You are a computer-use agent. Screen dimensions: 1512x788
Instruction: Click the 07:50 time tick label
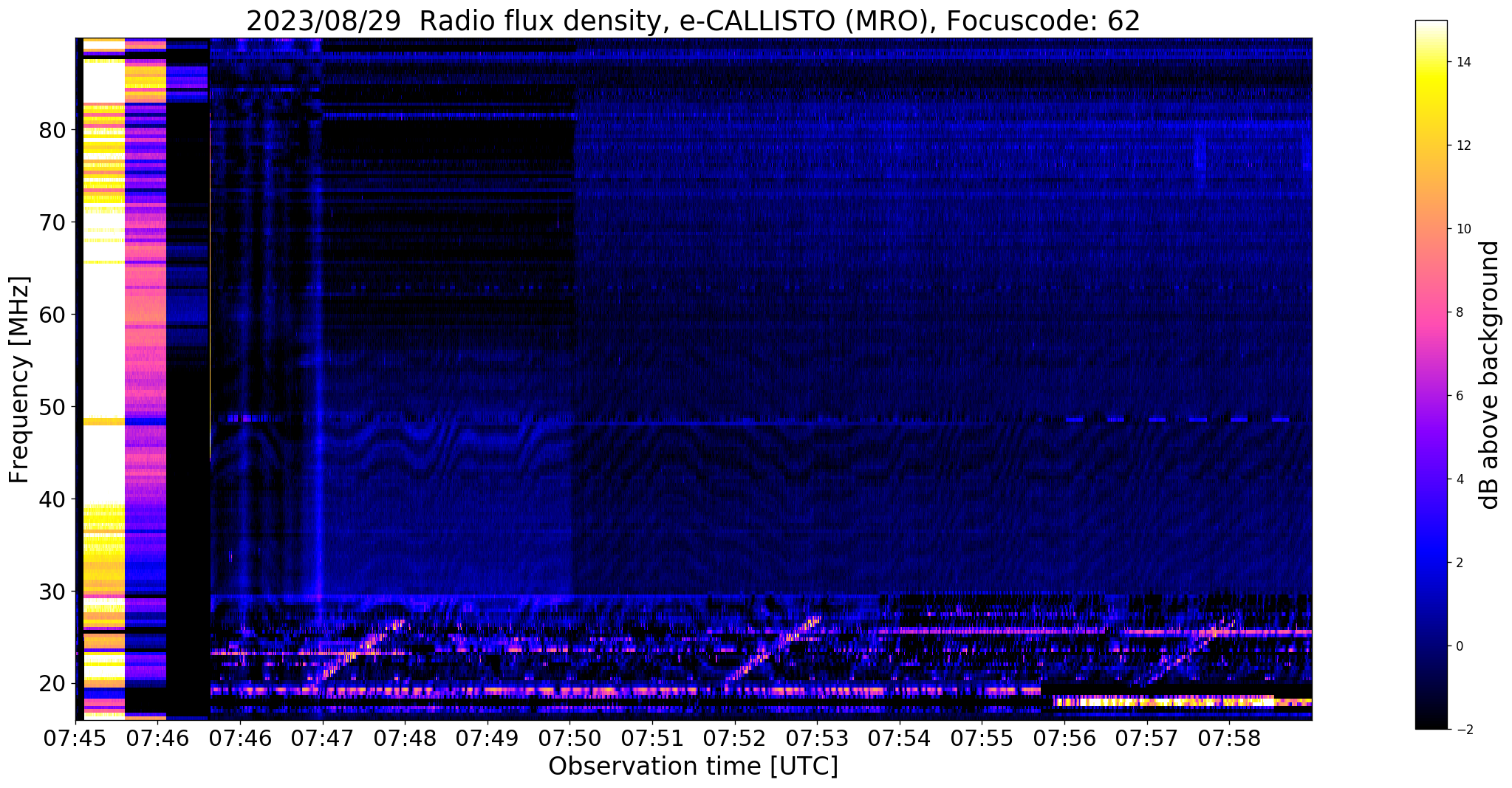[x=569, y=738]
